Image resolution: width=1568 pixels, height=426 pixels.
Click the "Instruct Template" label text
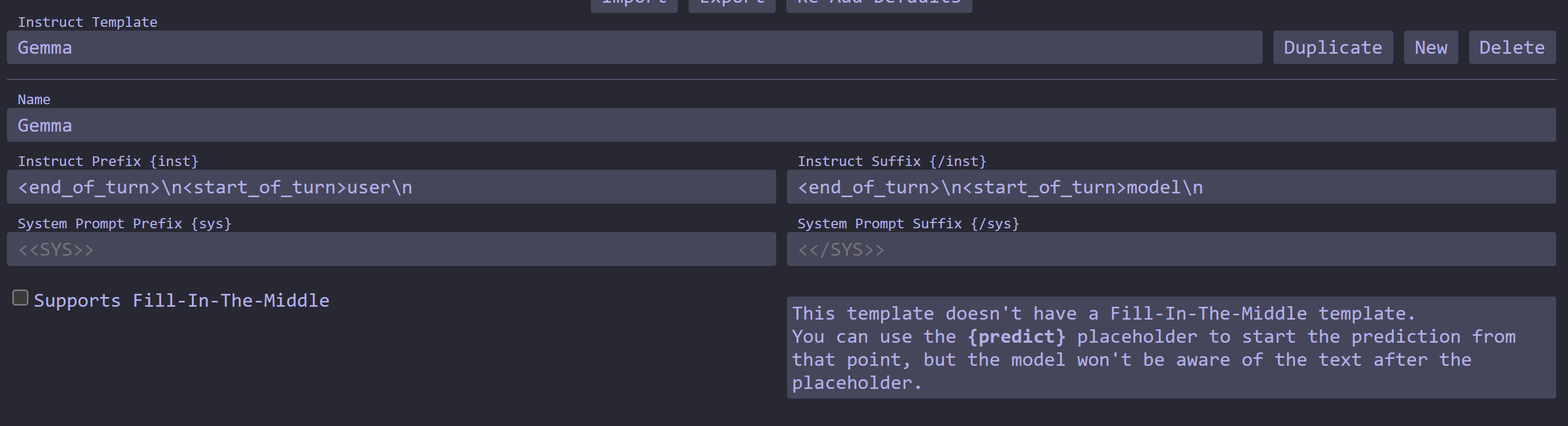pyautogui.click(x=88, y=23)
